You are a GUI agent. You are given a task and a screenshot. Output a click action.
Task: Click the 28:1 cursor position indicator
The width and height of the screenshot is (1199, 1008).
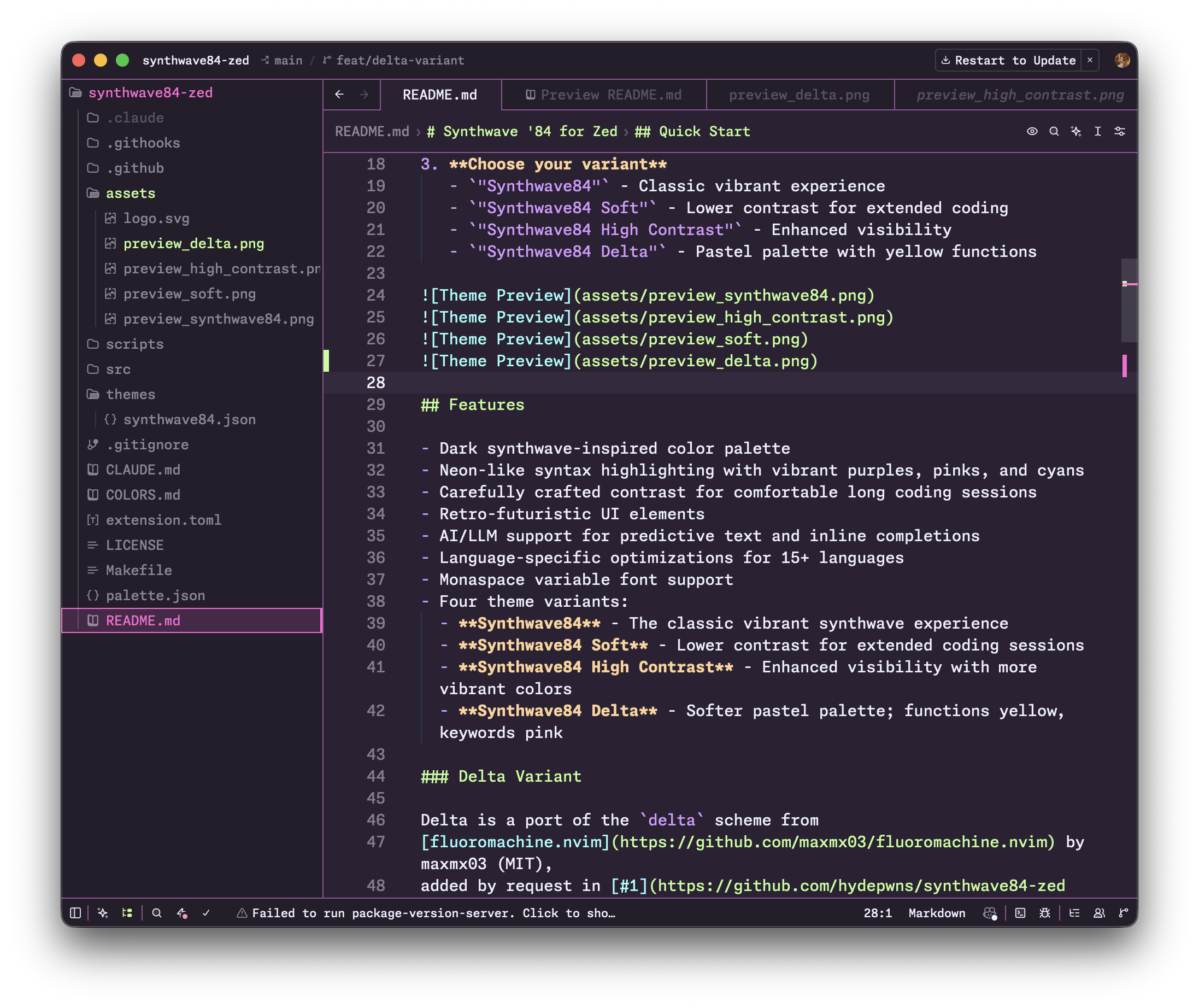(x=878, y=913)
